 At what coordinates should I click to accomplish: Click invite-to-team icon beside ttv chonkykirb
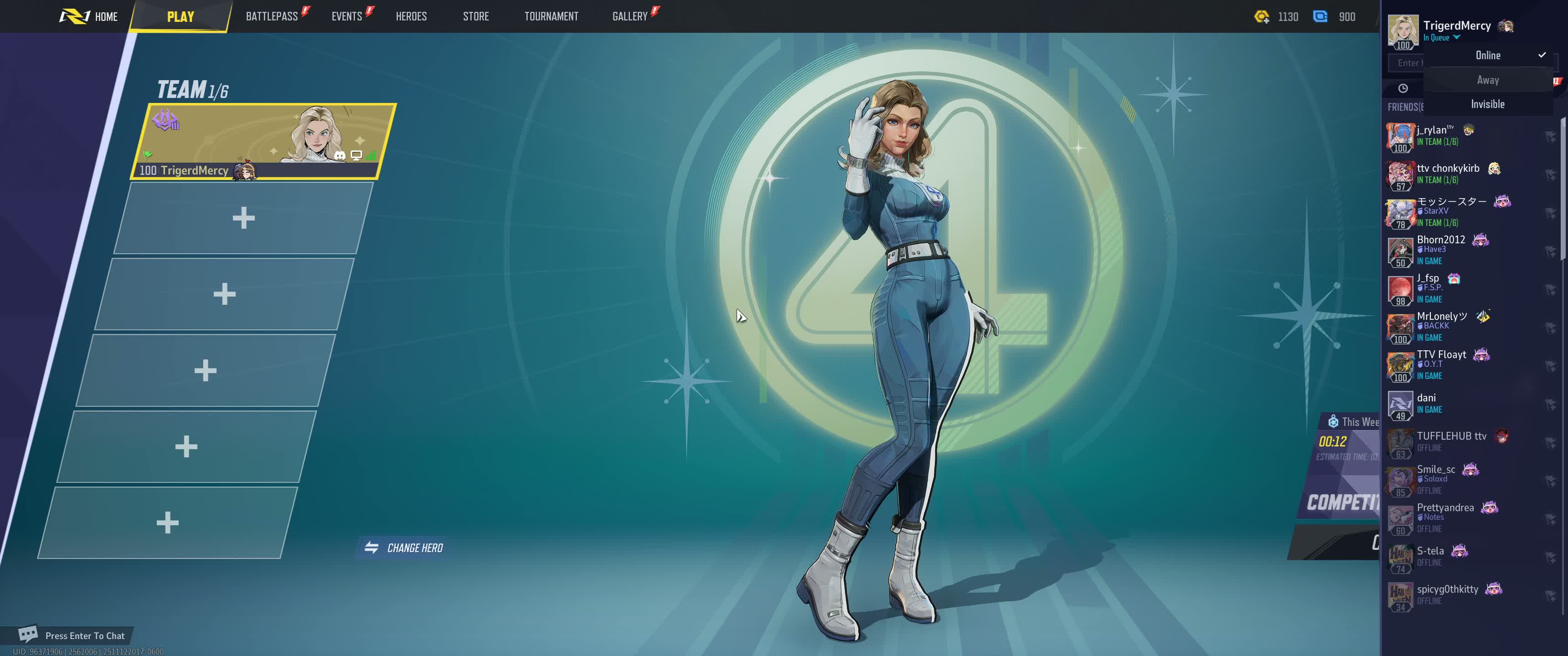[1550, 174]
